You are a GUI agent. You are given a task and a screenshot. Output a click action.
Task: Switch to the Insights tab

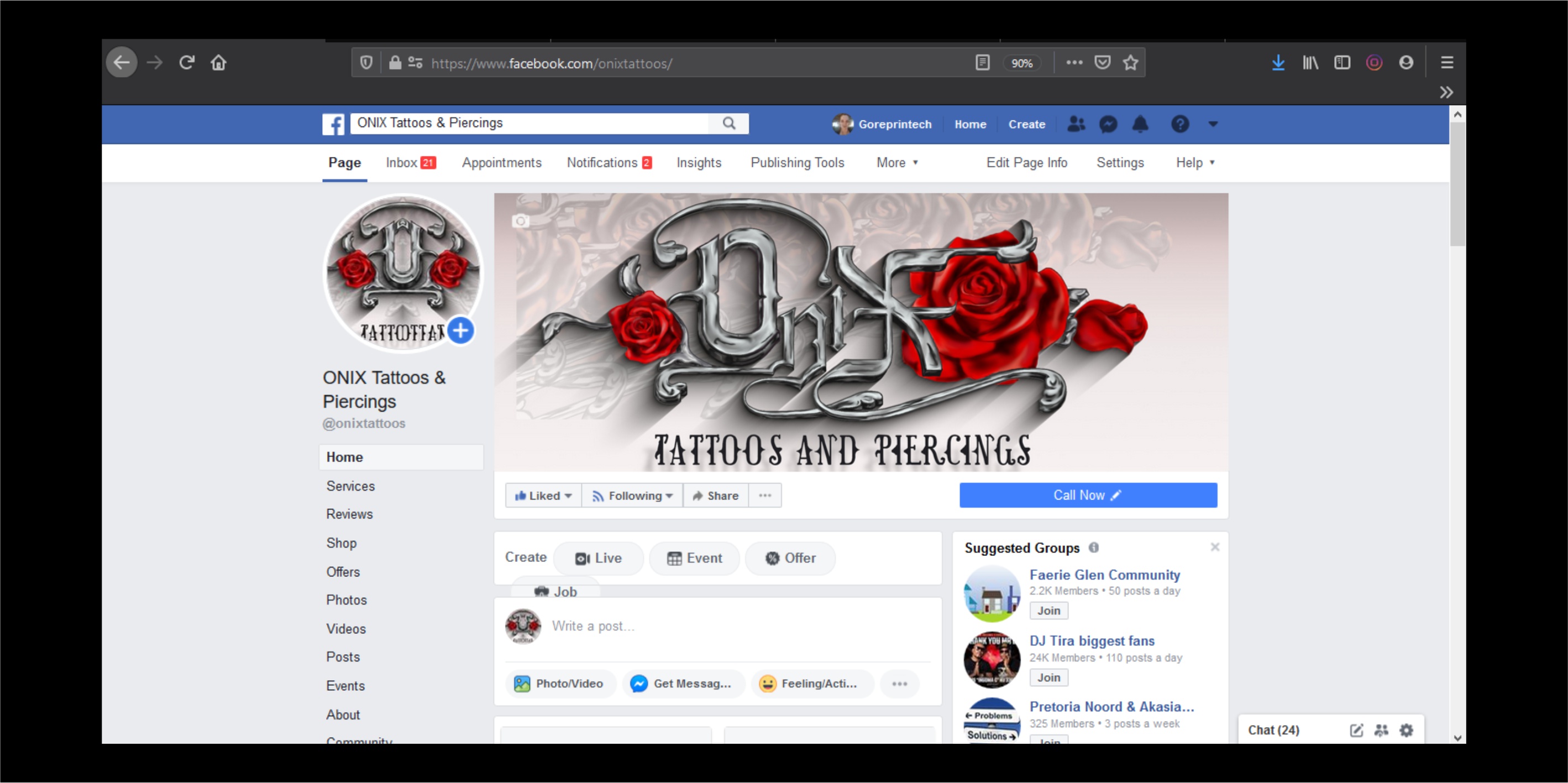(698, 162)
